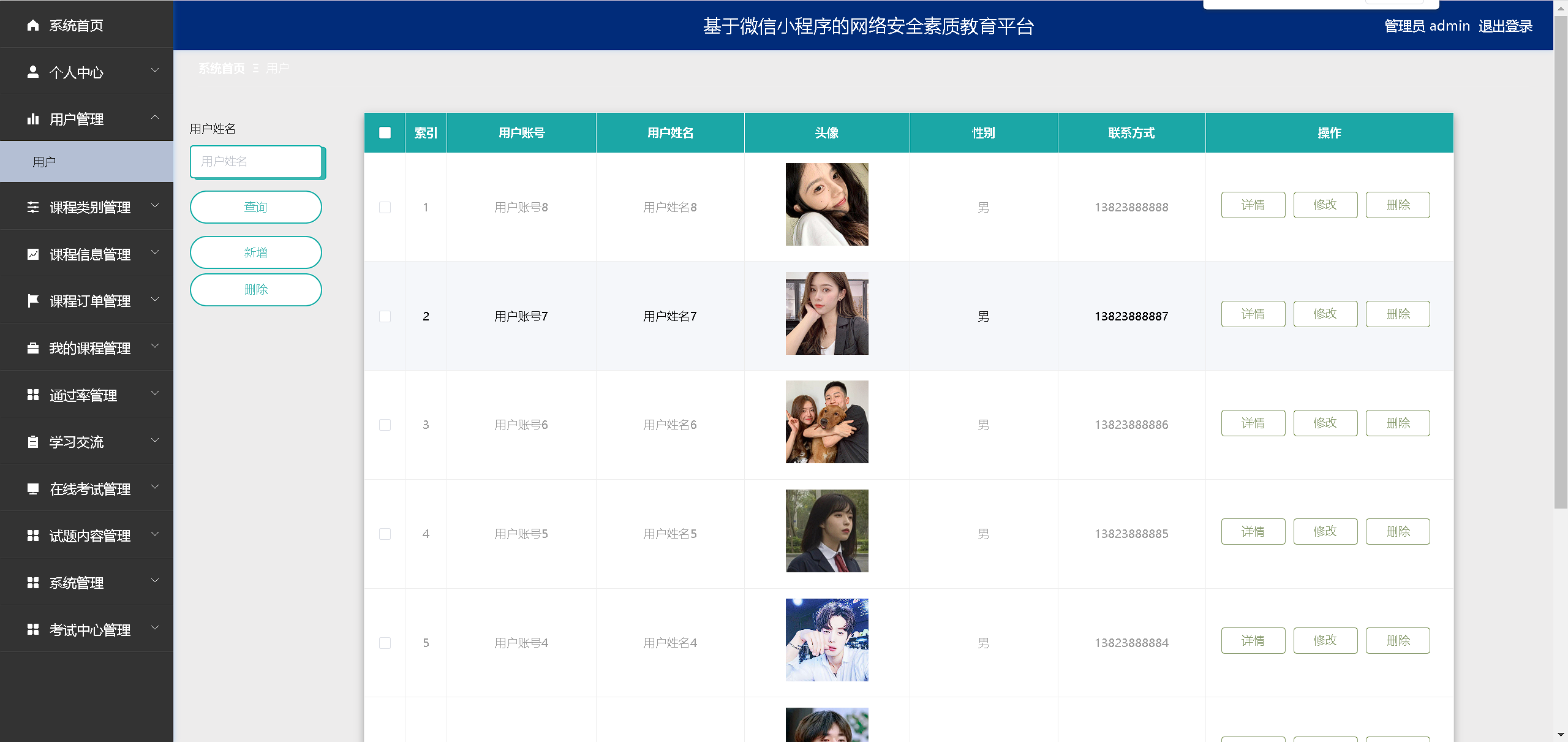Expand the 在线考试管理 menu chevron

click(x=155, y=487)
